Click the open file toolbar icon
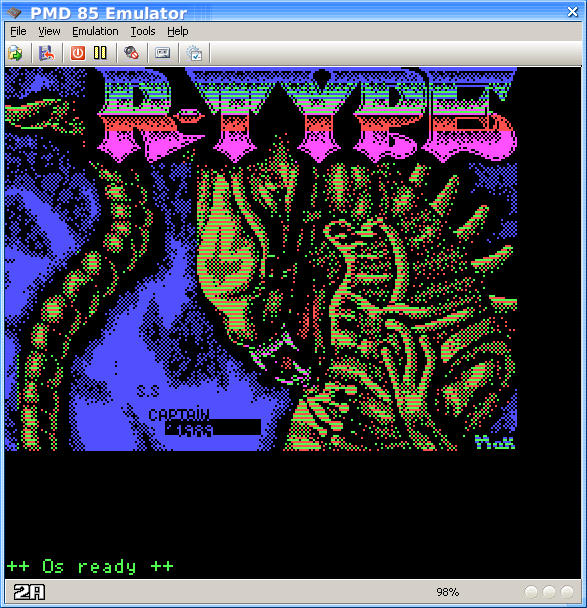The height and width of the screenshot is (608, 587). 16,53
